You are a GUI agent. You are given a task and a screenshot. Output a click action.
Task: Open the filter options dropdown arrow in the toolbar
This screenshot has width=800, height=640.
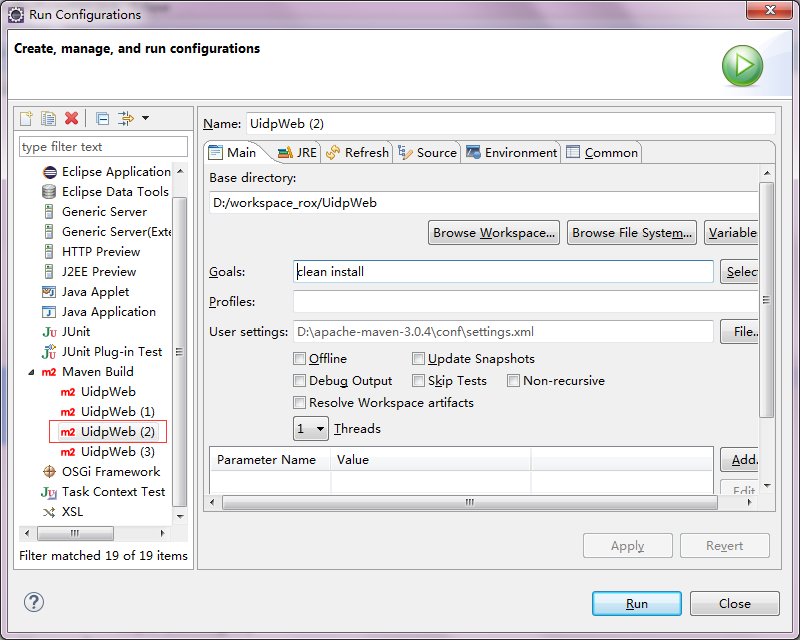145,118
